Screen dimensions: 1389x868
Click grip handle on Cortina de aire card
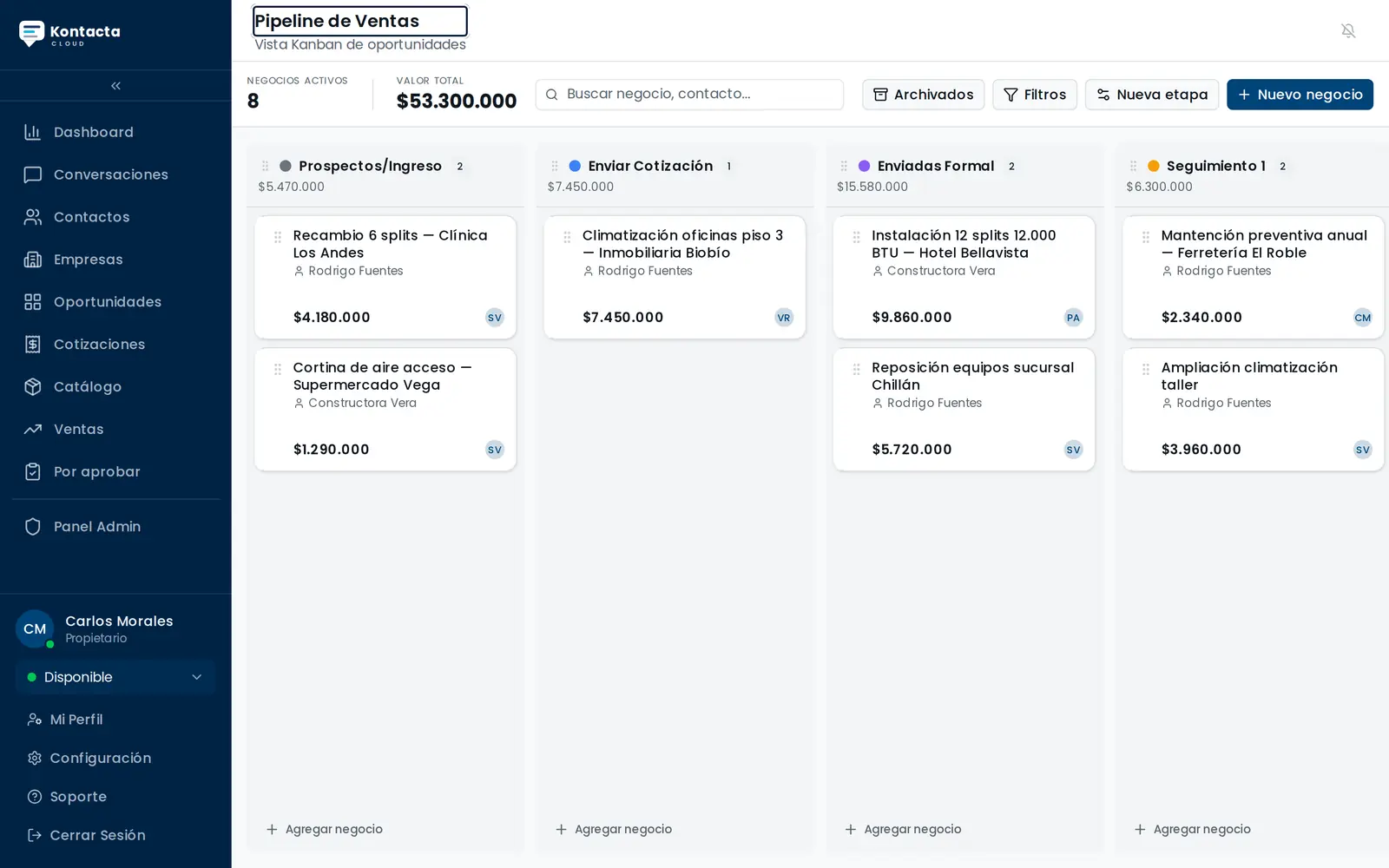pyautogui.click(x=278, y=369)
